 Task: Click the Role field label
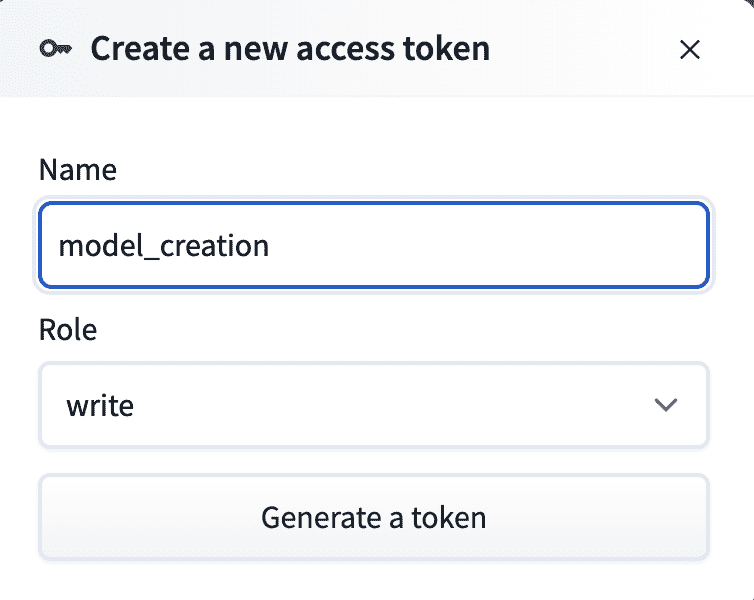pyautogui.click(x=68, y=330)
